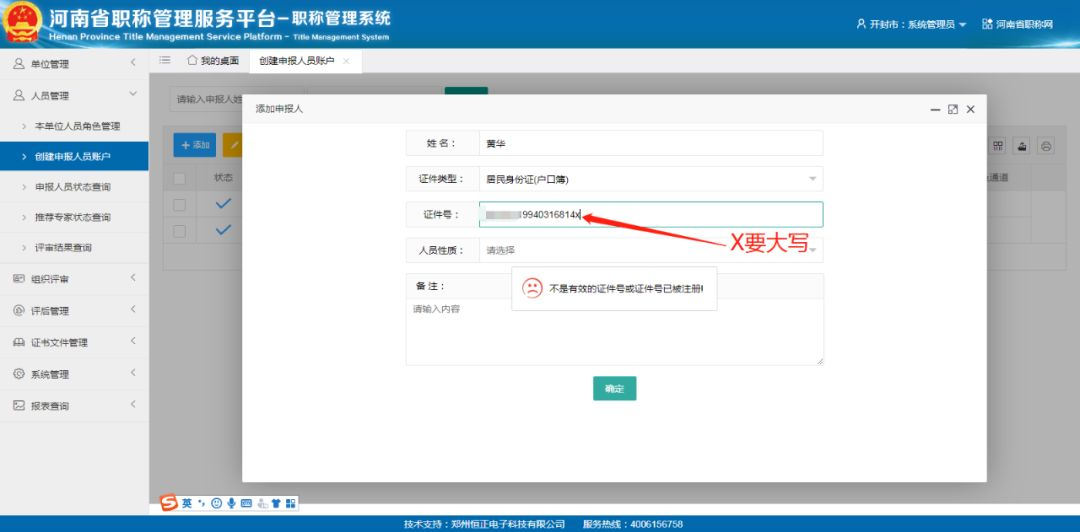
Task: Open the 河南省职称网 link
Action: coord(1024,24)
